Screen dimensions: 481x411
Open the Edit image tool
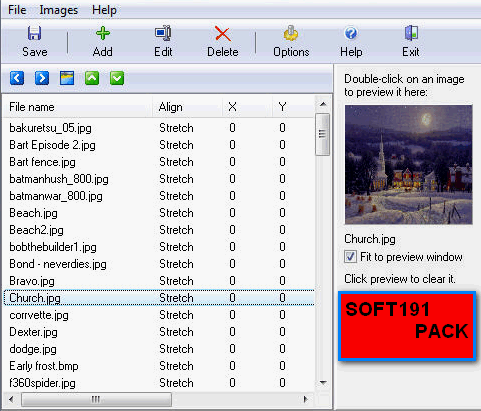point(163,33)
